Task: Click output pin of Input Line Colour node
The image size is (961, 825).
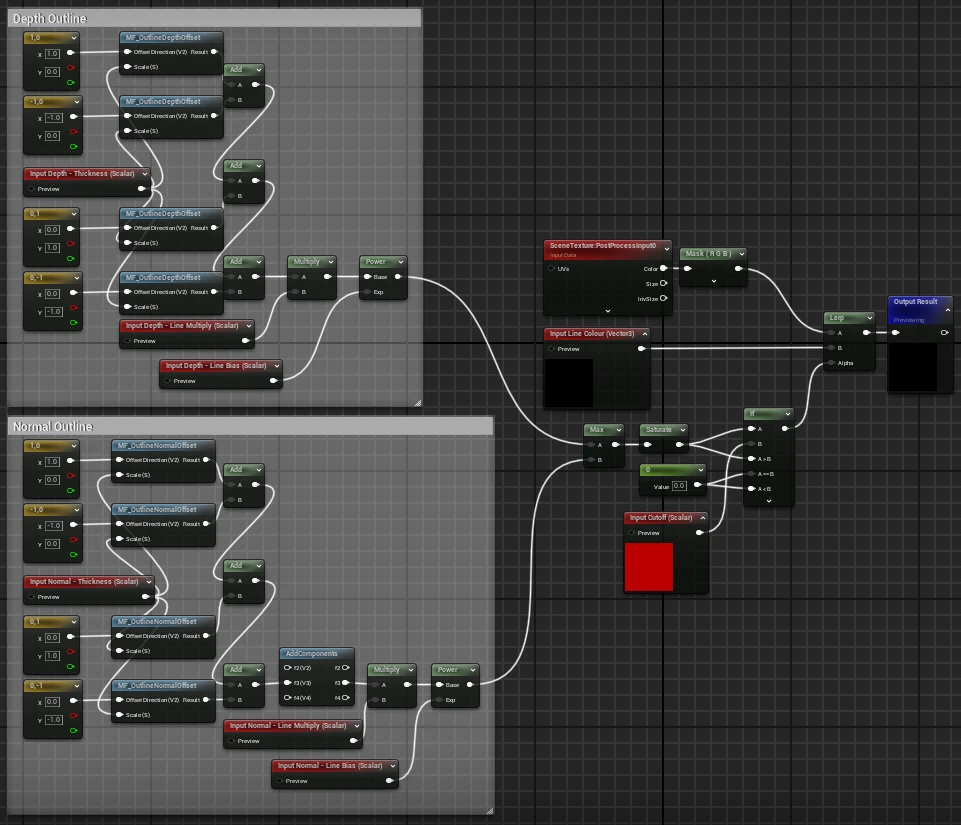Action: pos(641,348)
